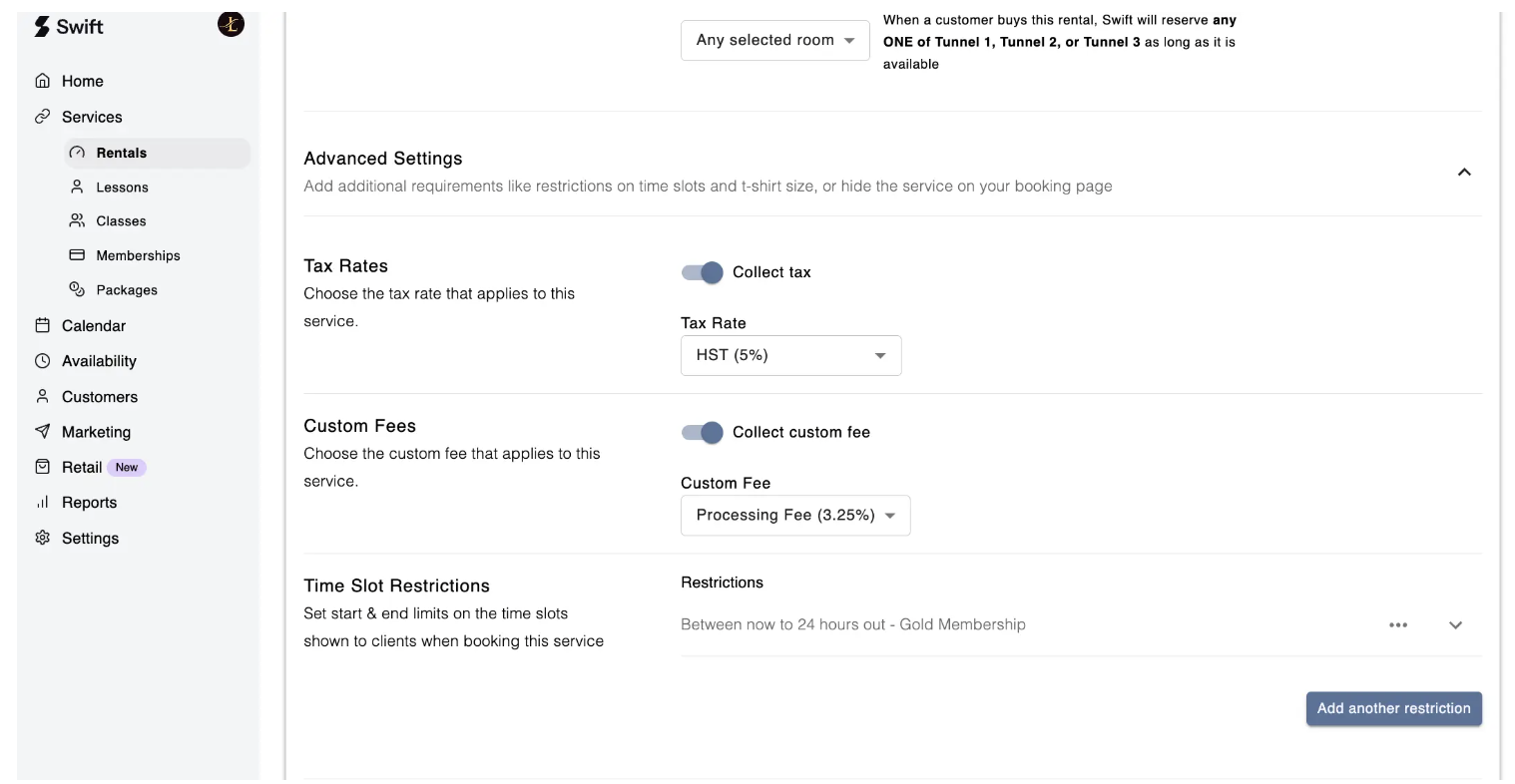The height and width of the screenshot is (784, 1515).
Task: Collapse the Advanced Settings section
Action: (1463, 173)
